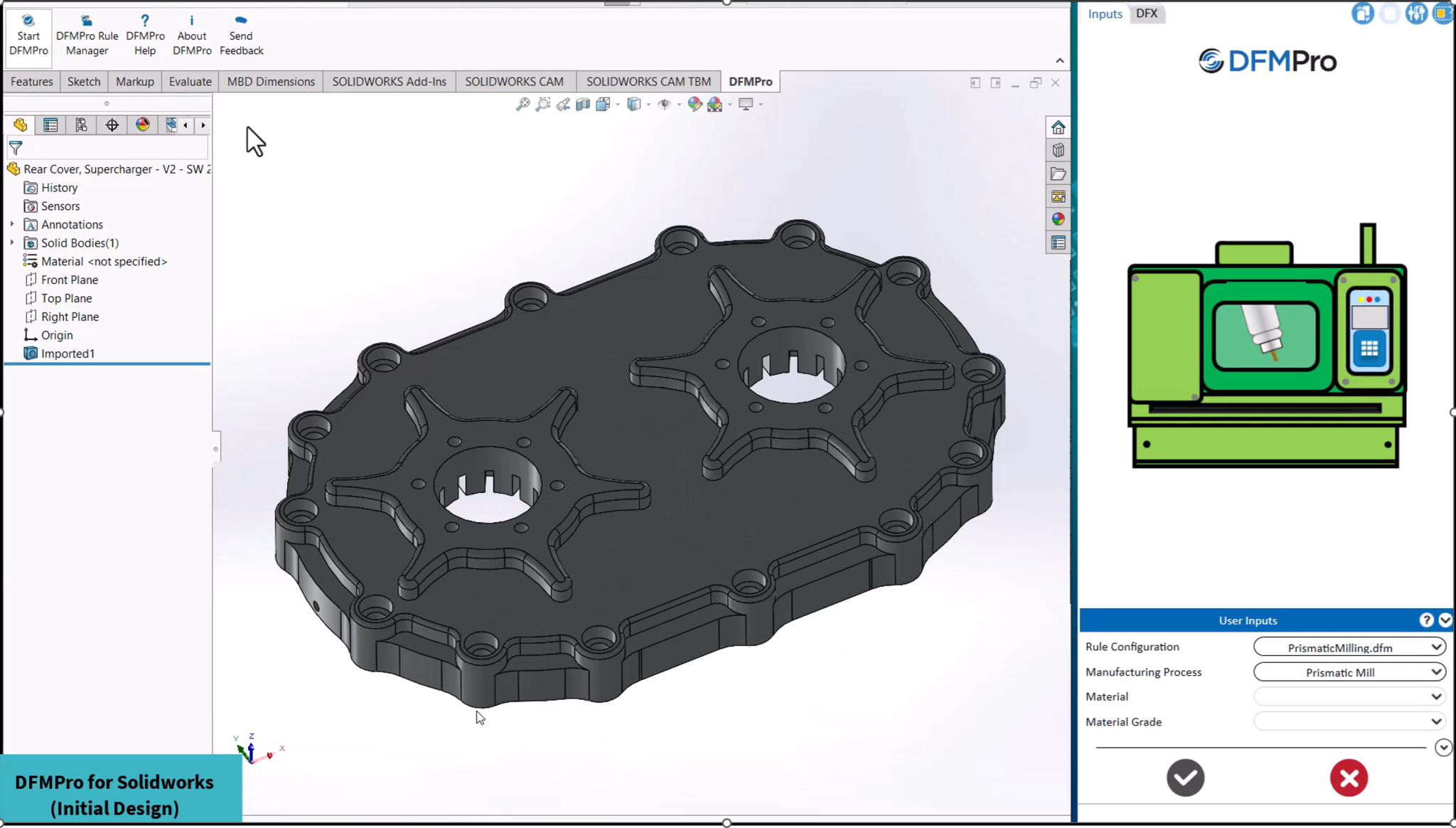This screenshot has height=828, width=1456.
Task: Switch to the SOLIDWORKS CAM TBM tab
Action: click(648, 81)
